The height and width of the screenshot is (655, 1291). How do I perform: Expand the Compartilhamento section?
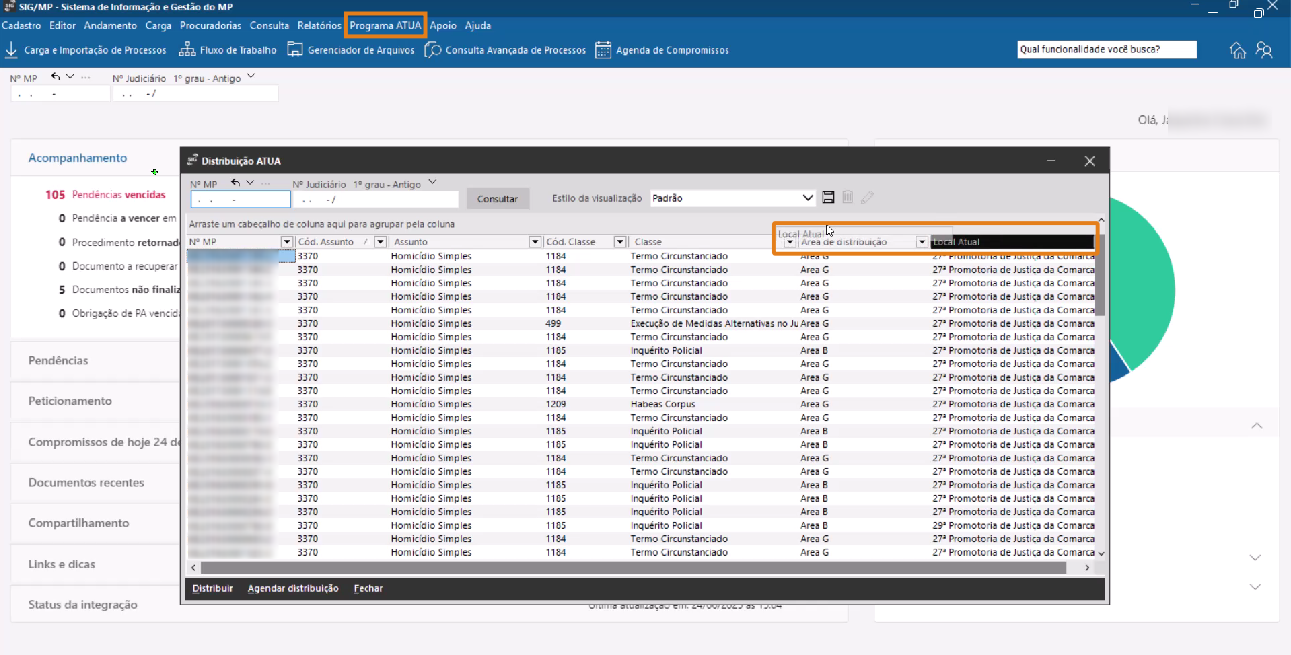[78, 524]
